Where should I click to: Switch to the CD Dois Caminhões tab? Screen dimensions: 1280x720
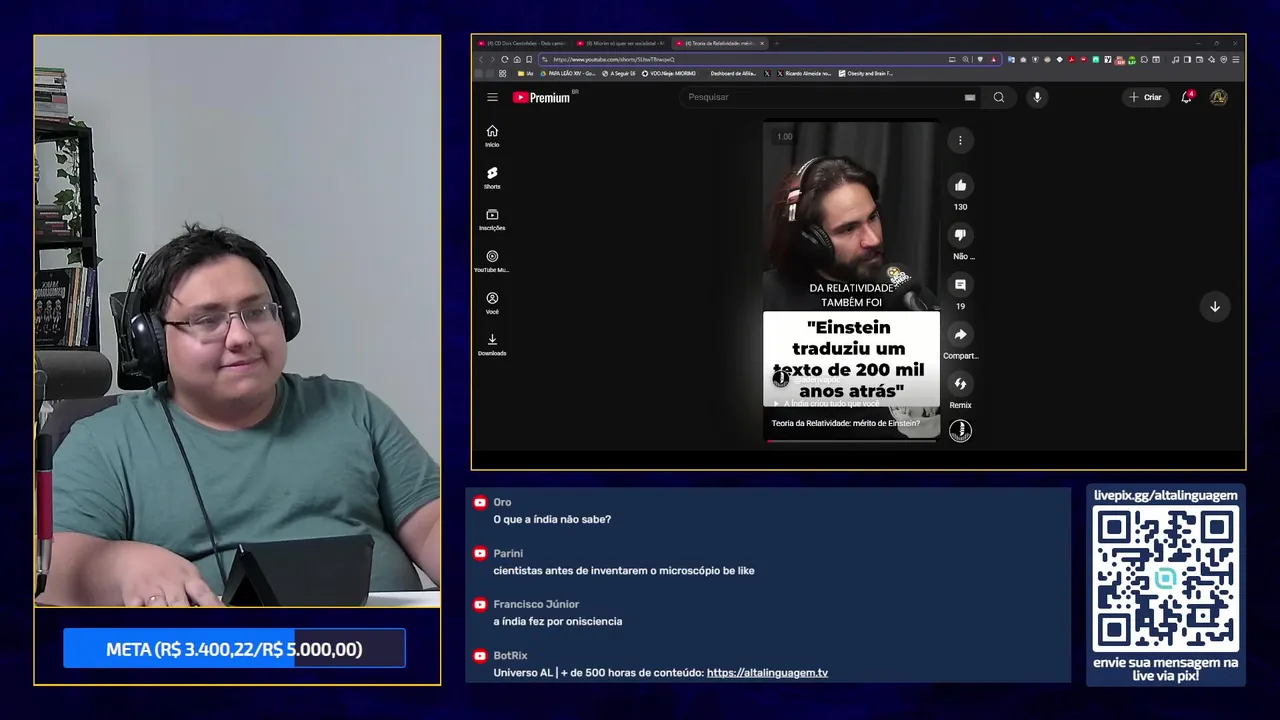(x=523, y=43)
